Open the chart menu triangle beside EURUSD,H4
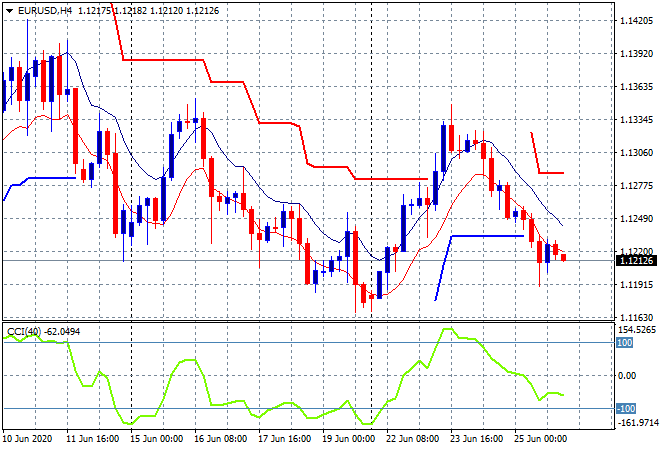Viewport: 660px width, 450px height. pos(9,11)
